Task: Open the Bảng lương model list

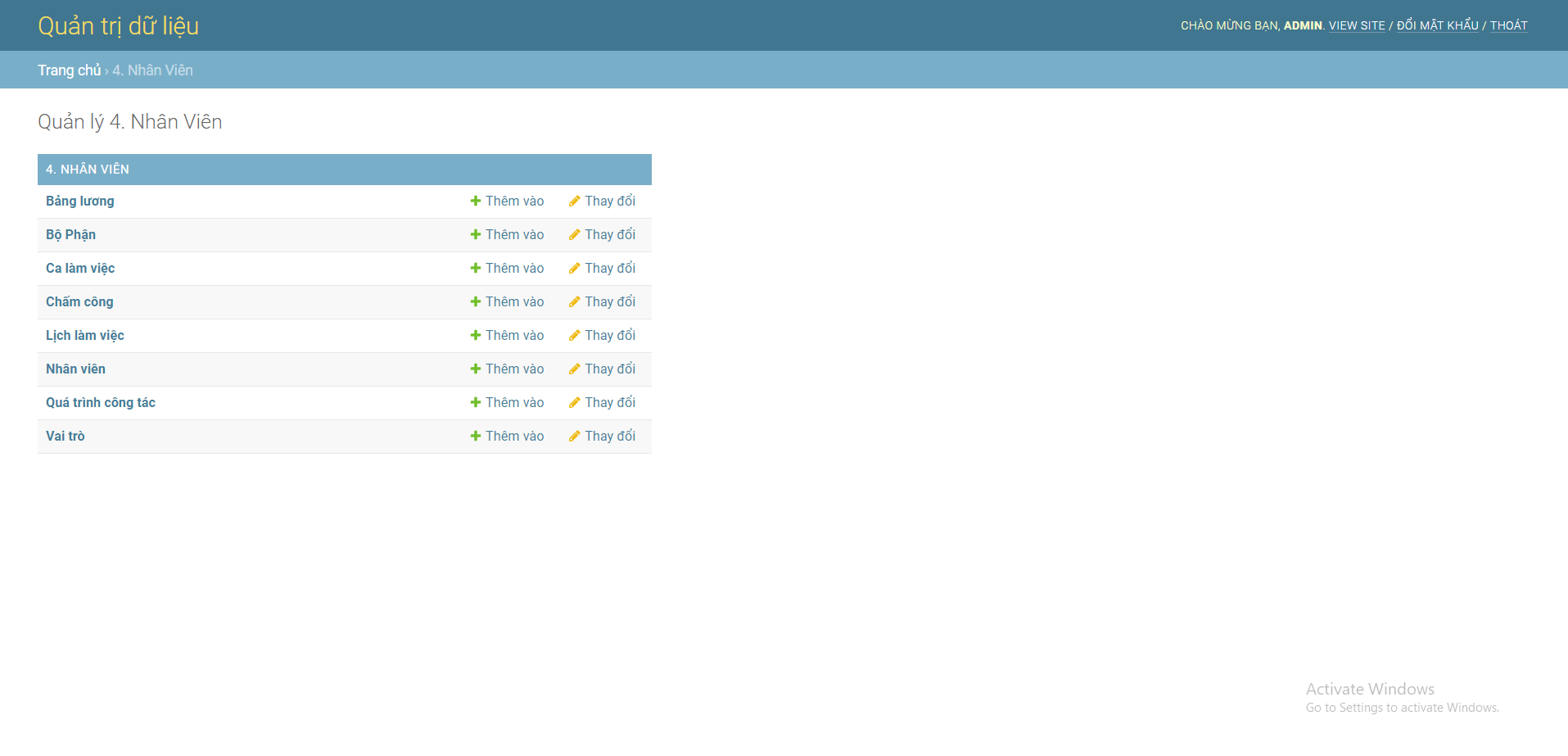Action: pos(79,201)
